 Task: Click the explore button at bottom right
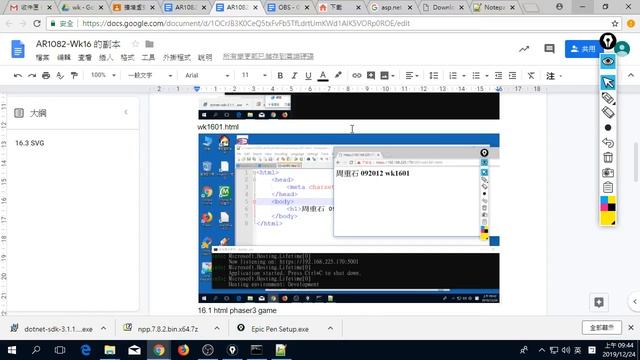pos(599,302)
